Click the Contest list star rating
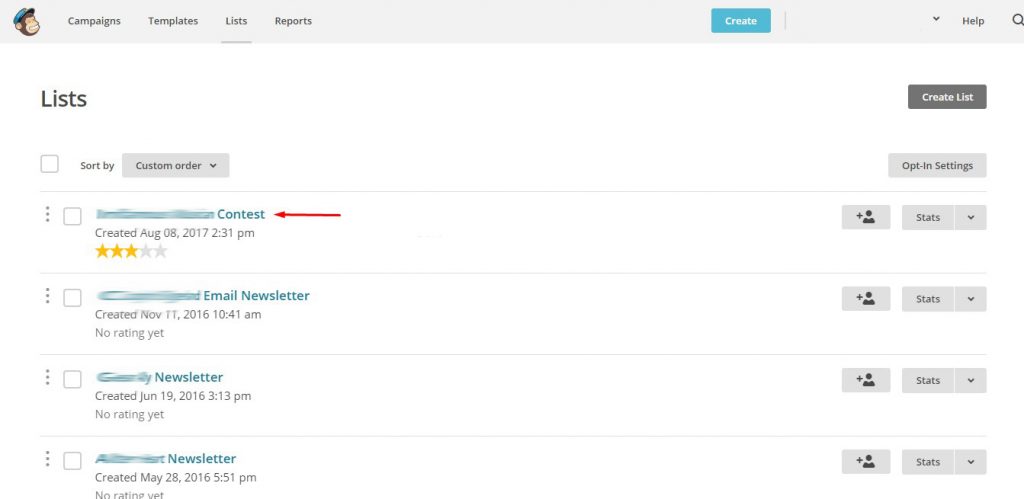Viewport: 1024px width, 499px height. click(131, 251)
